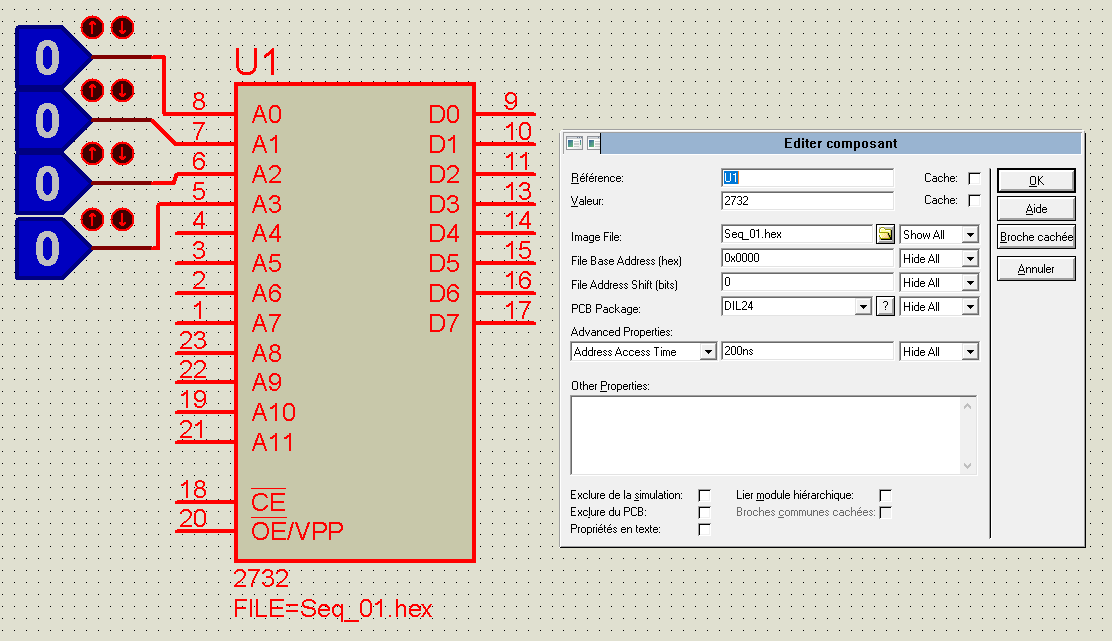Open the Broche cachée dialog button
Viewport: 1112px width, 641px height.
pos(1036,238)
